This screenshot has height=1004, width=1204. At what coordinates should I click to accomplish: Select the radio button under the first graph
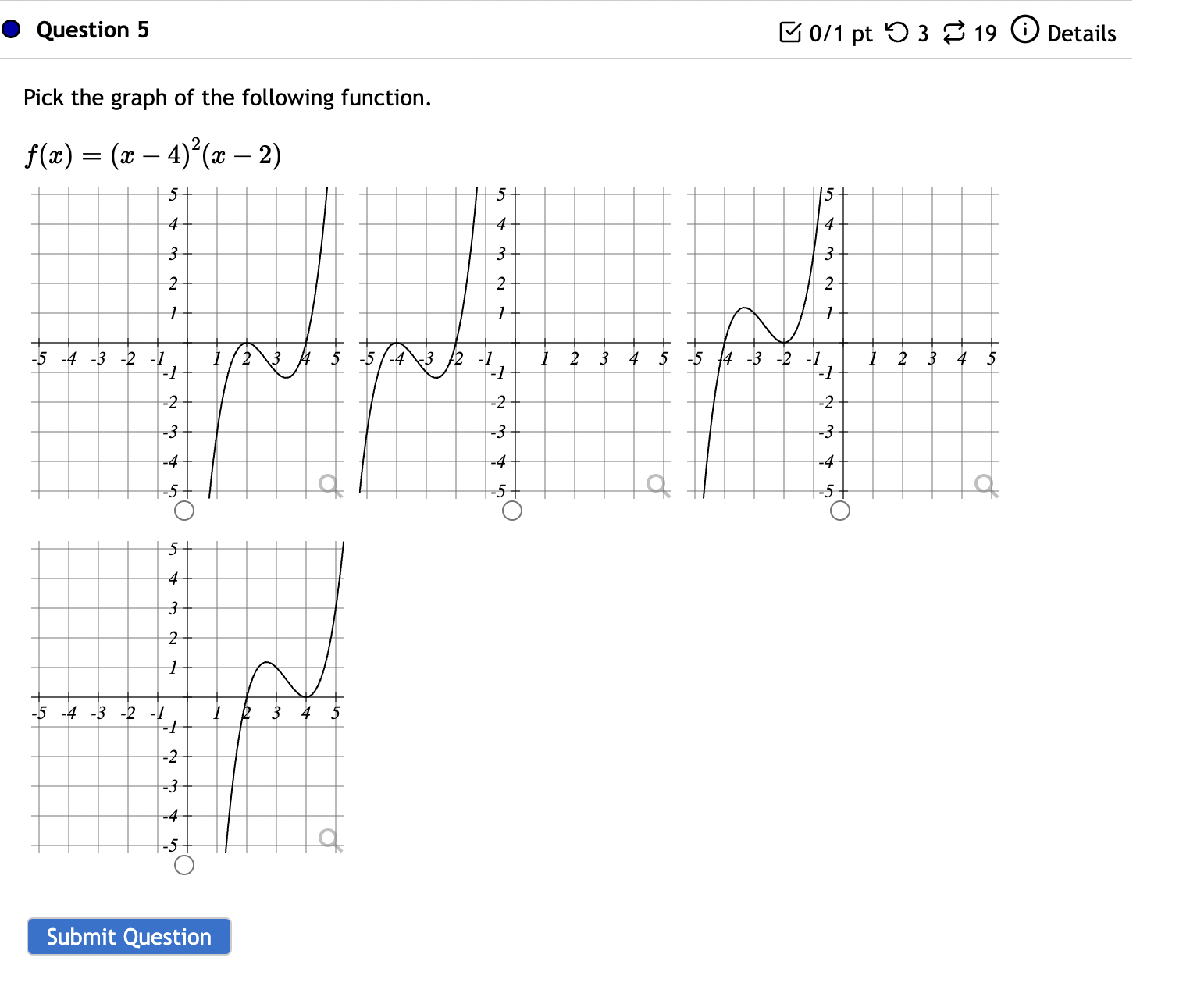pos(183,511)
